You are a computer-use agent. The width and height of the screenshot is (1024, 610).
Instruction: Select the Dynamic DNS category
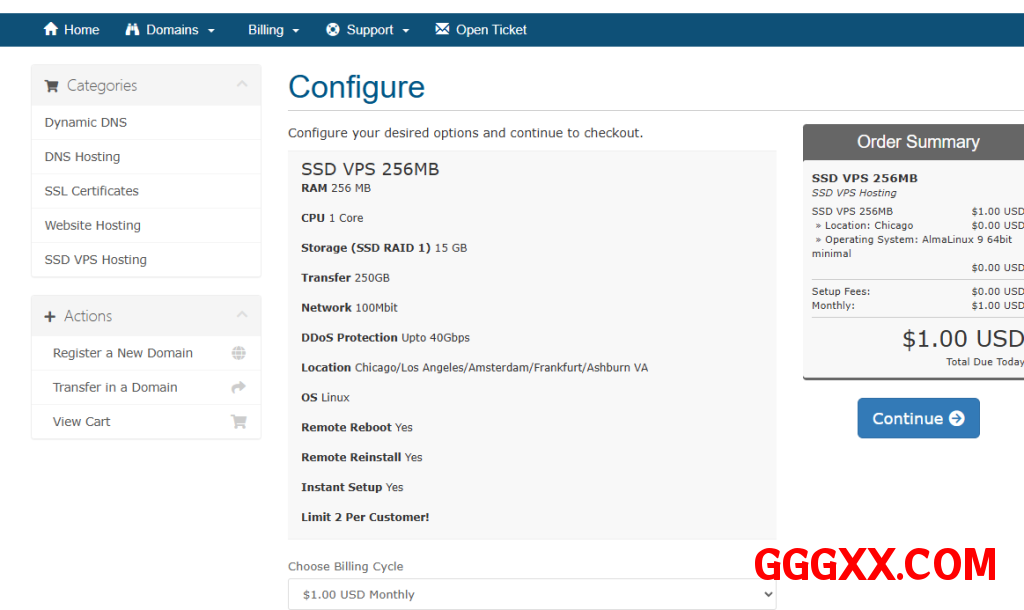click(86, 123)
